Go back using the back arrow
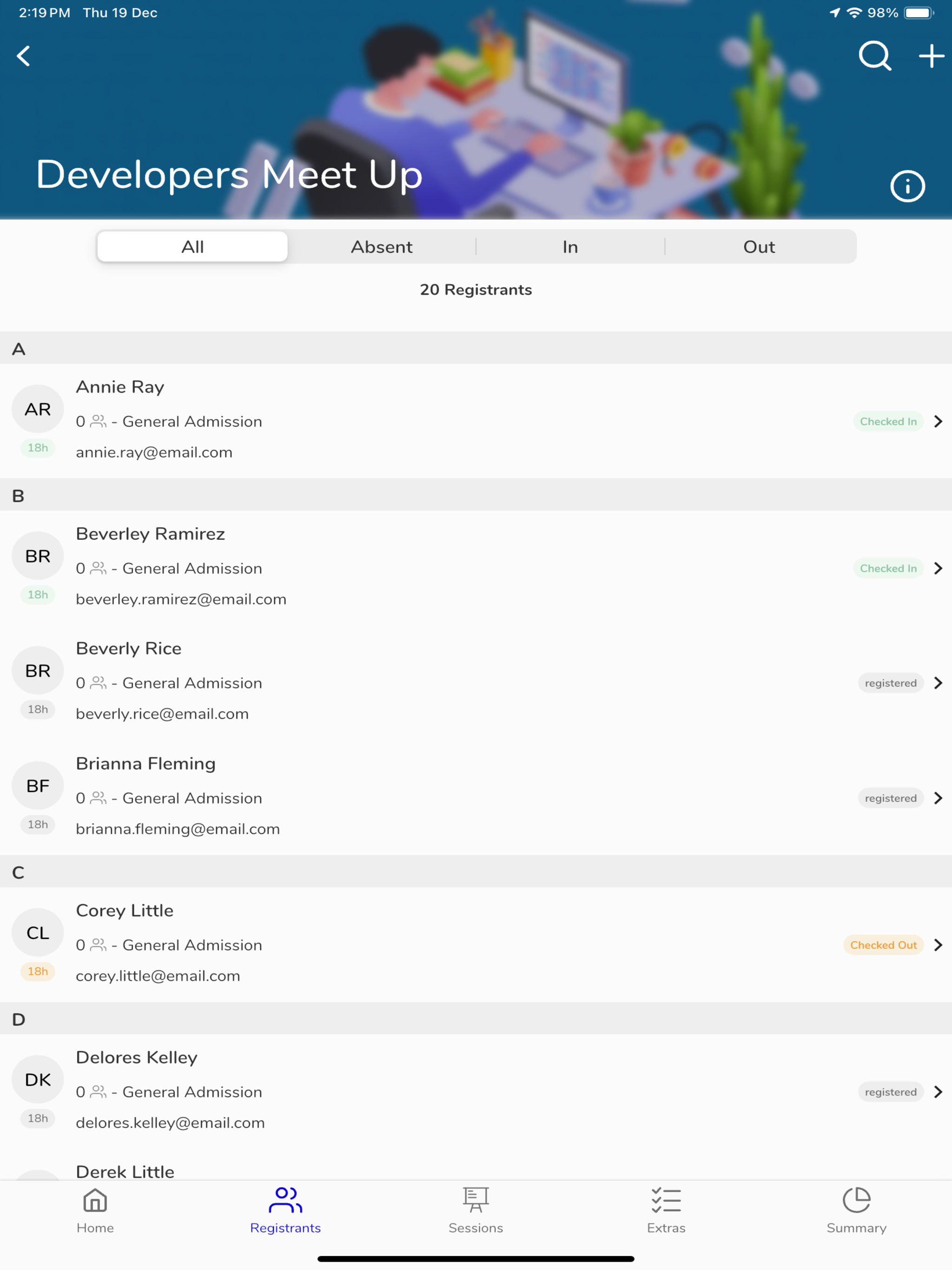Screen dimensions: 952x1270 click(24, 56)
